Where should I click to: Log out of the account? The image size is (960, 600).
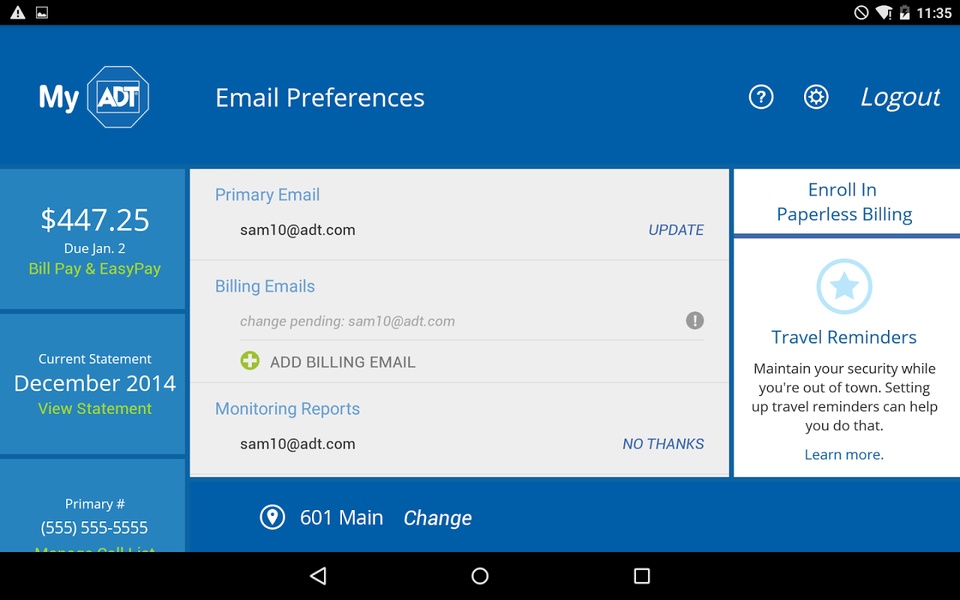coord(900,97)
